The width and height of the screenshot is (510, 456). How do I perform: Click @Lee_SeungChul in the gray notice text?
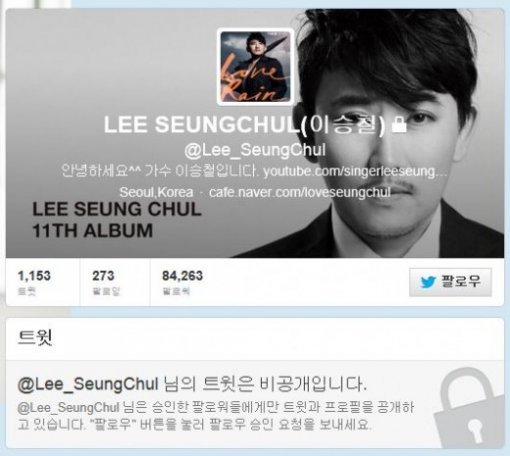click(x=68, y=407)
